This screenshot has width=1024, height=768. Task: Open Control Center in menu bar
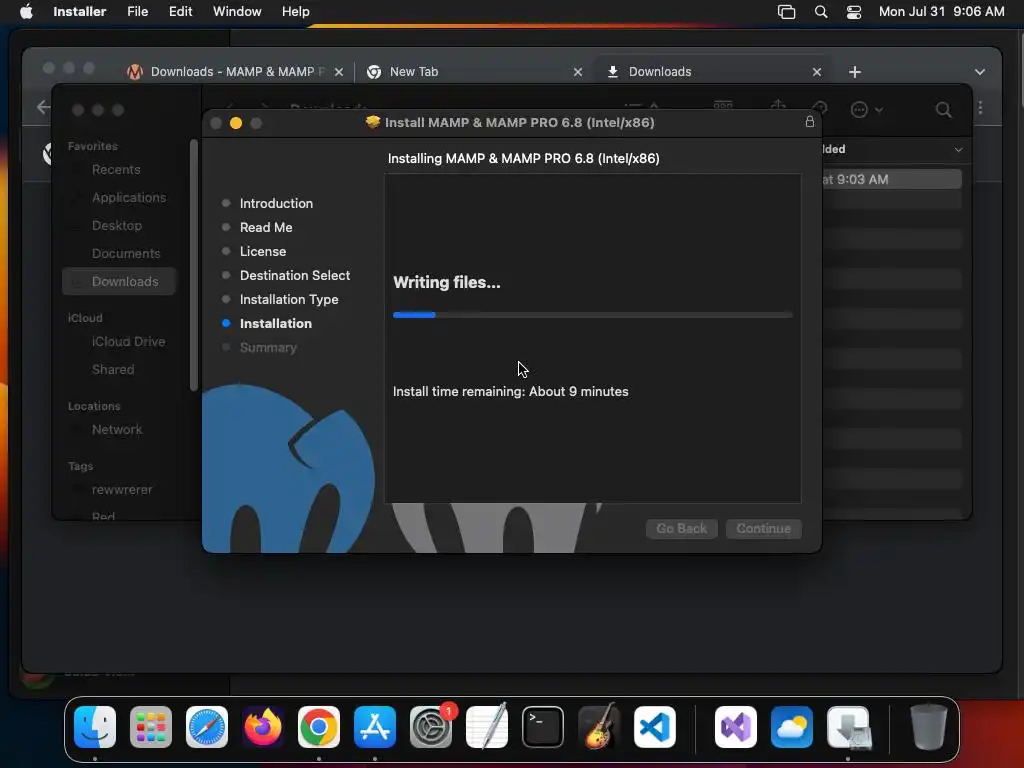(854, 12)
